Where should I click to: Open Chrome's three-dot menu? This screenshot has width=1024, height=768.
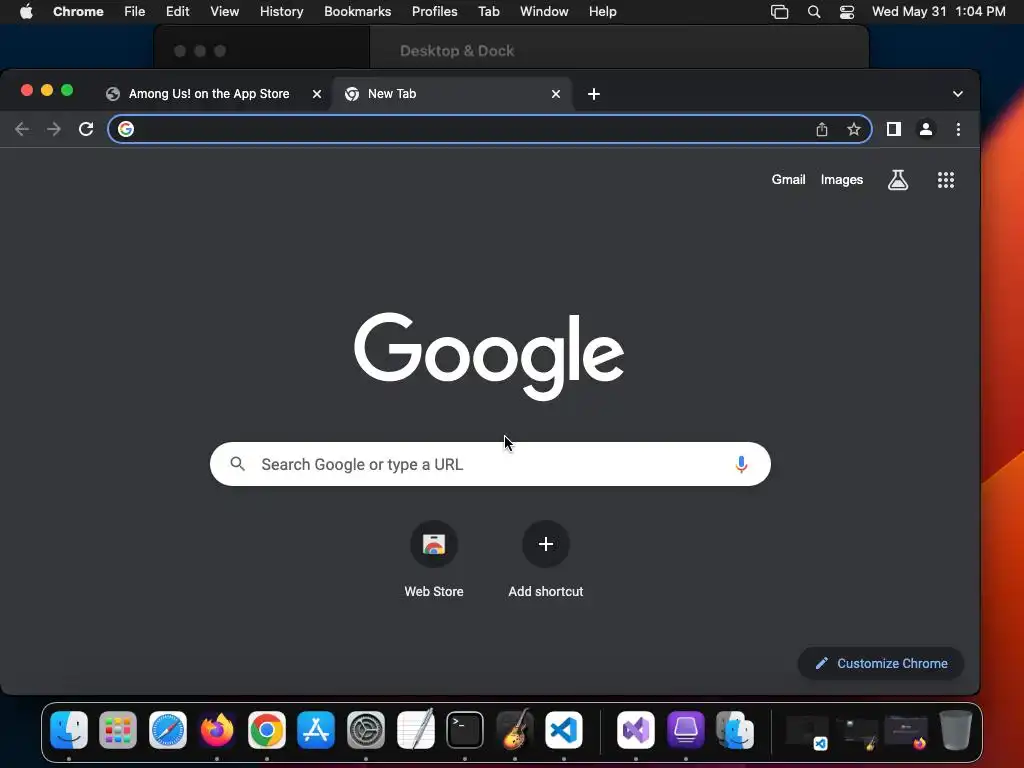(x=958, y=129)
